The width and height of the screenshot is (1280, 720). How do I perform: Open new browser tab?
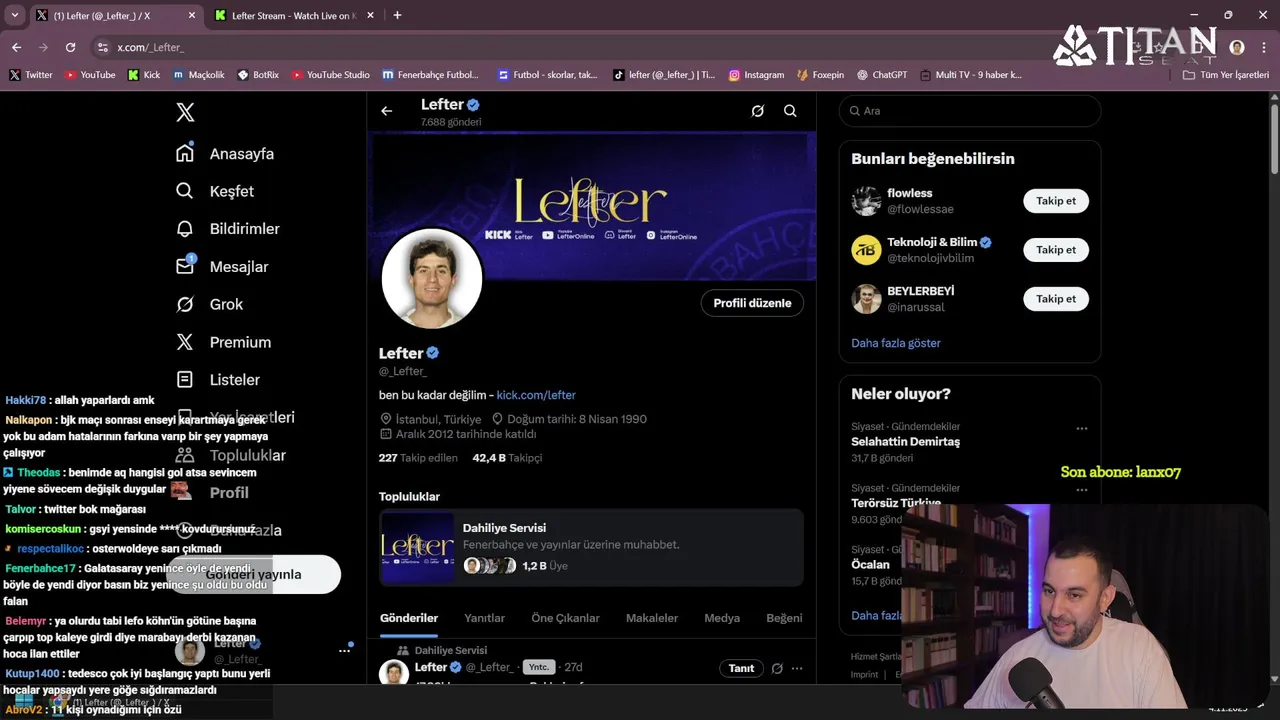tap(397, 15)
